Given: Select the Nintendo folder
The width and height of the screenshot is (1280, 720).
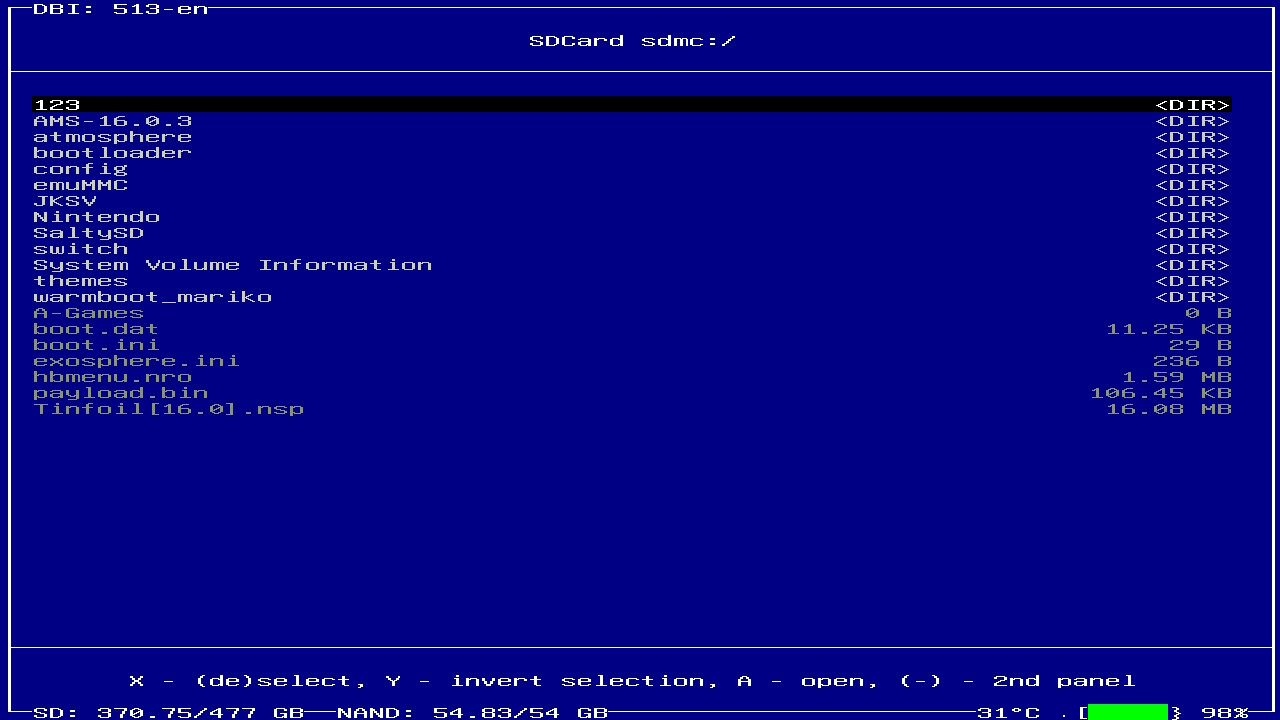Looking at the screenshot, I should (x=96, y=217).
